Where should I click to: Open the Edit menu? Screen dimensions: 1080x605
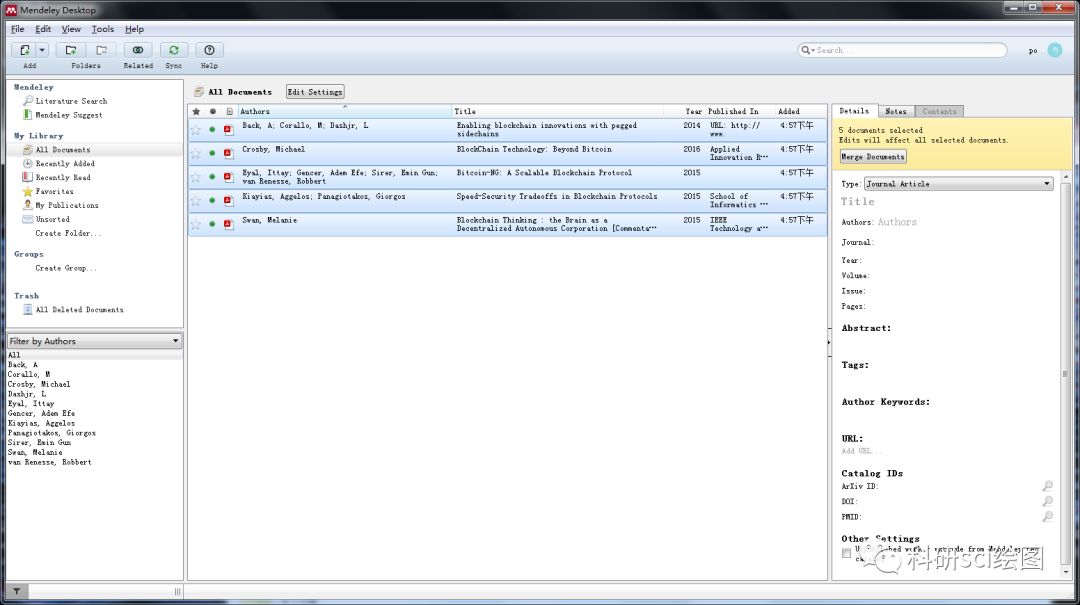43,29
